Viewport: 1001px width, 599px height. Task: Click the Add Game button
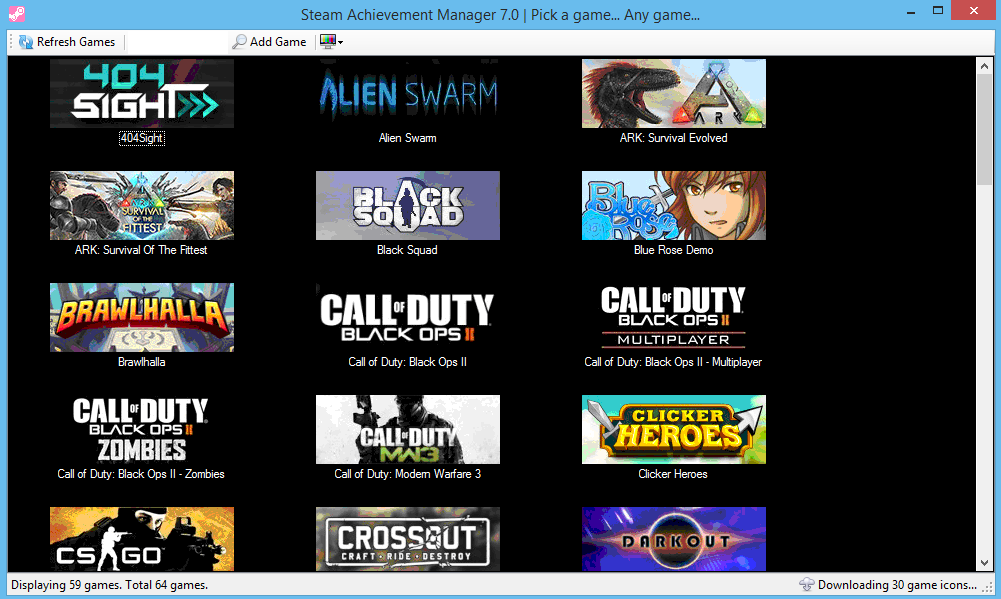pos(269,42)
